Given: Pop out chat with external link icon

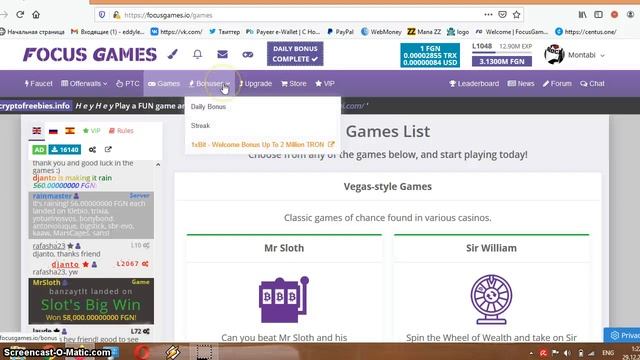Looking at the screenshot, I should (108, 149).
